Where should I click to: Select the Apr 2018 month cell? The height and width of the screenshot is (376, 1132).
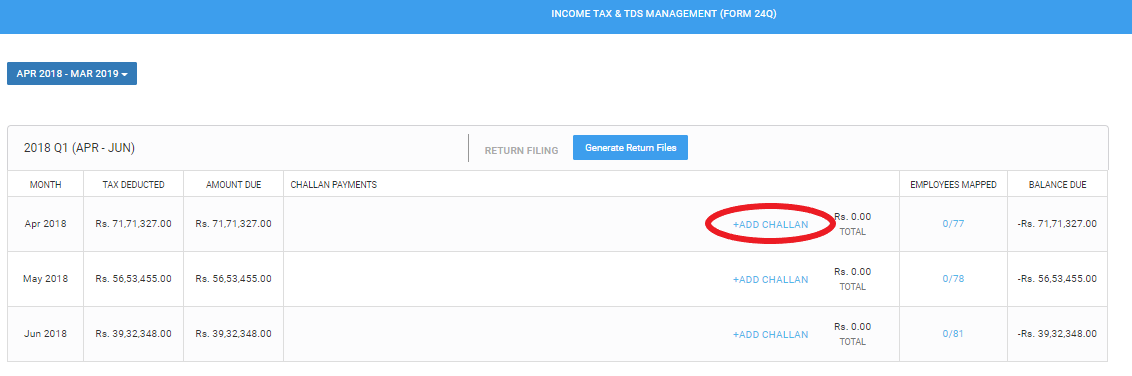(x=45, y=224)
